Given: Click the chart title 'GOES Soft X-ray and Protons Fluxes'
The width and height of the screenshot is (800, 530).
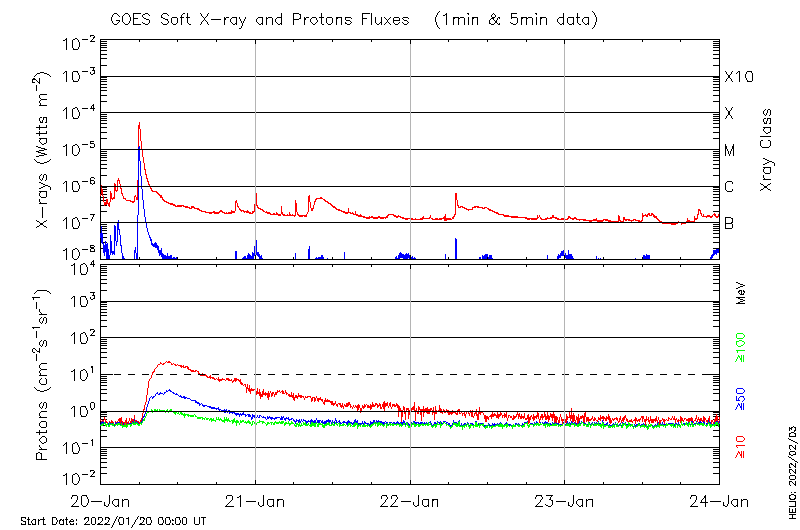Looking at the screenshot, I should click(258, 20).
